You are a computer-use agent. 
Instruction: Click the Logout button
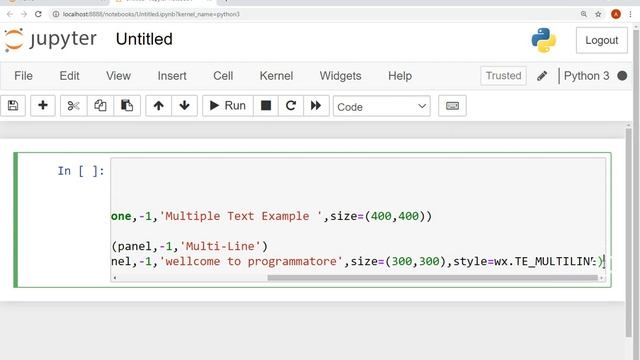602,40
